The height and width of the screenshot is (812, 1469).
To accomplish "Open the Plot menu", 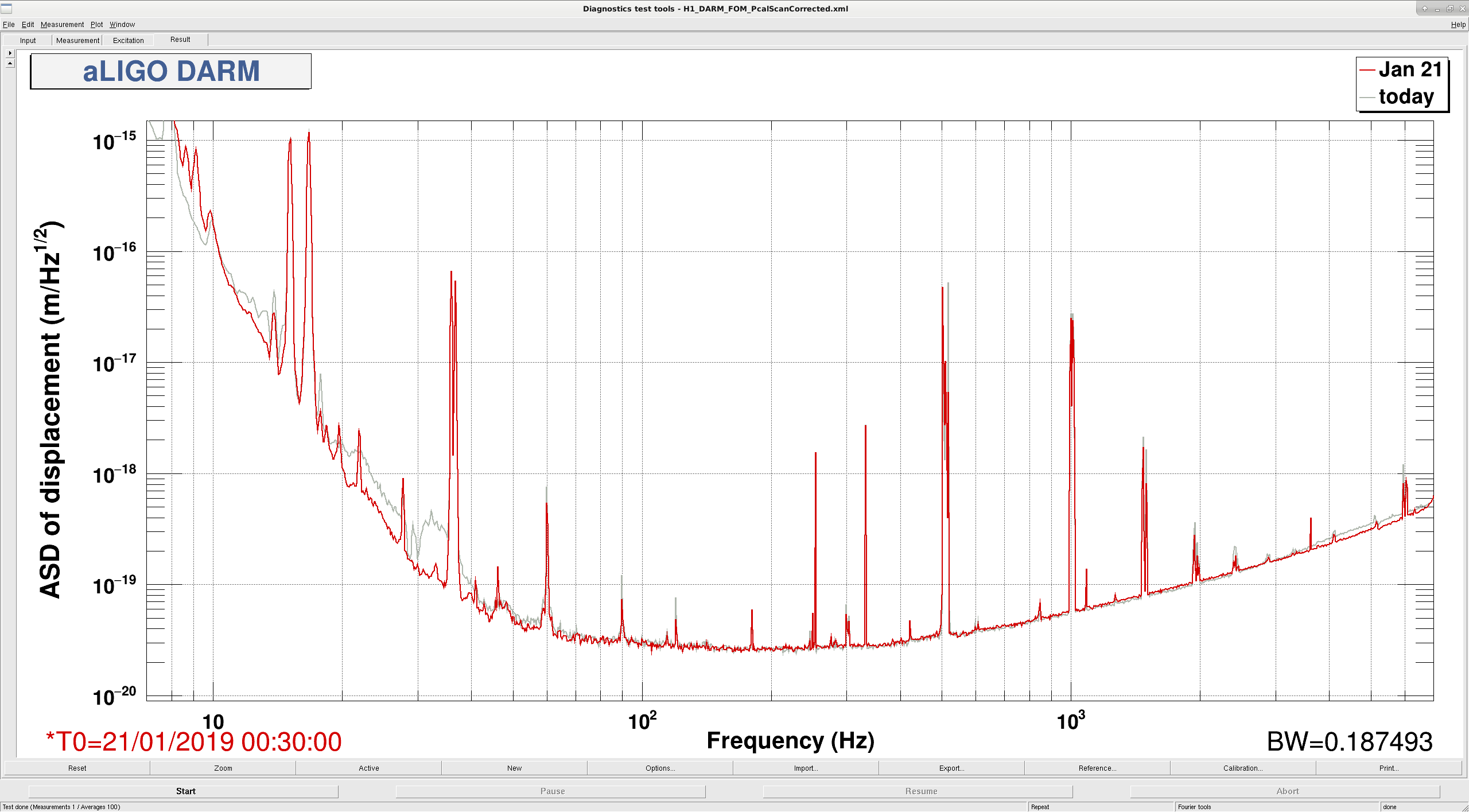I will tap(96, 24).
